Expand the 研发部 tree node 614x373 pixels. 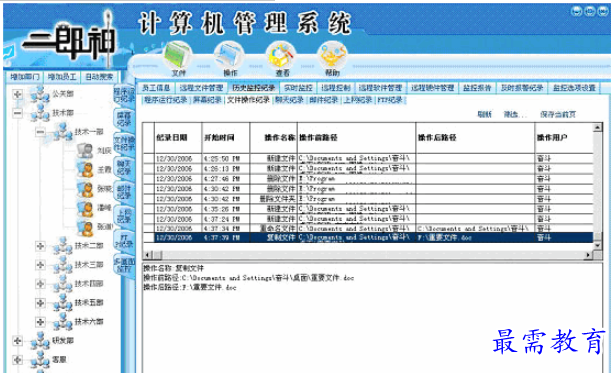(17, 341)
